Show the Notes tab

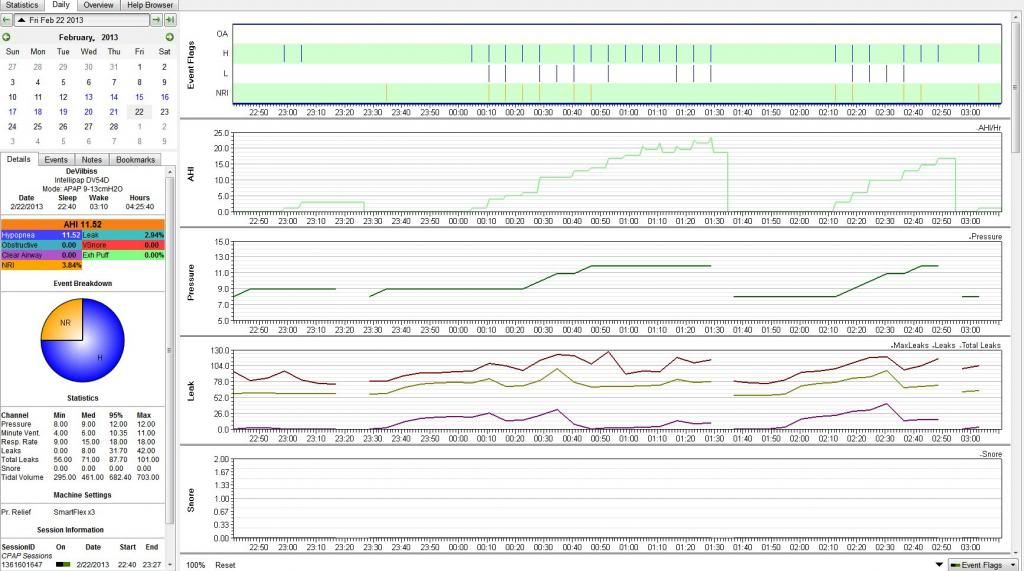(x=92, y=159)
